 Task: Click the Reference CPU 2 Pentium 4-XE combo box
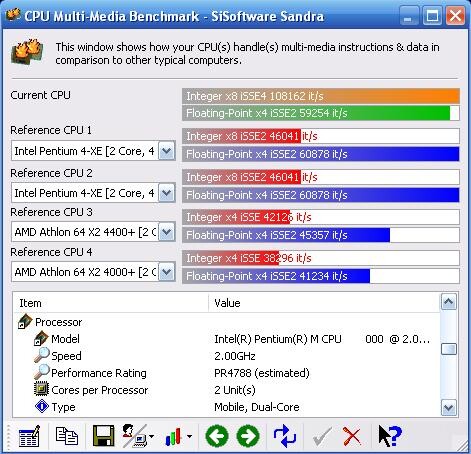[x=93, y=193]
